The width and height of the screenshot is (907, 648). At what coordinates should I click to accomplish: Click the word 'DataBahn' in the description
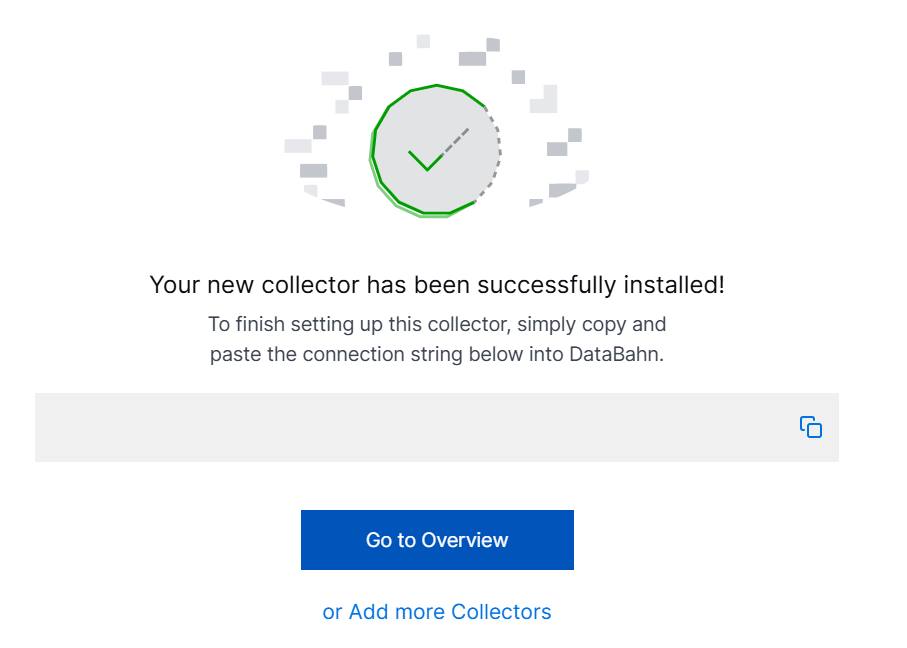point(616,354)
